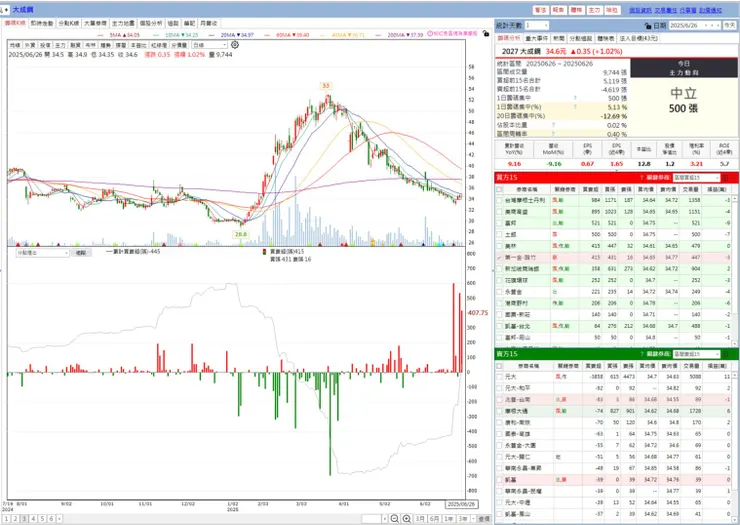Open help icon in 買方15 header
The height and width of the screenshot is (525, 740).
coord(642,178)
